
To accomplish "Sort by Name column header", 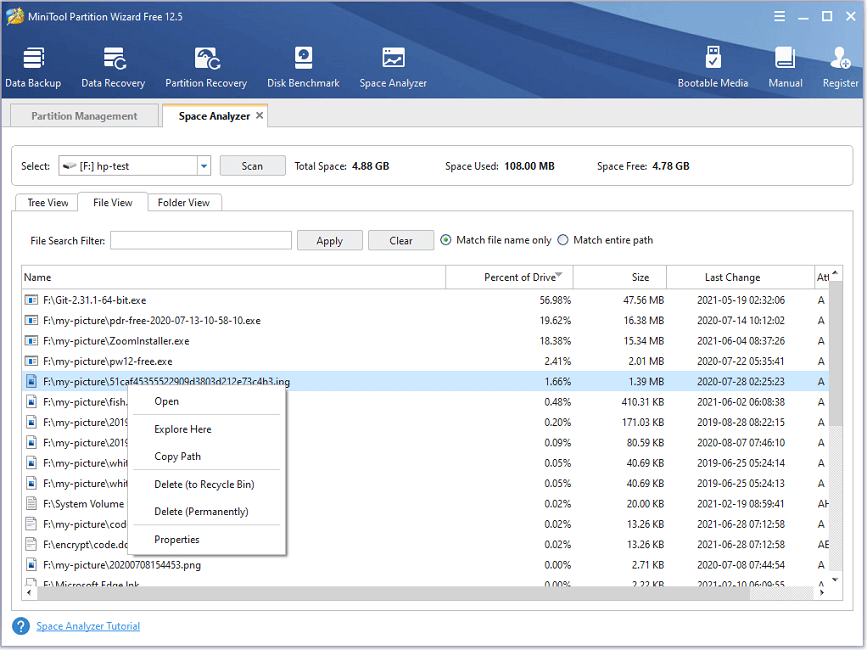I will (233, 277).
